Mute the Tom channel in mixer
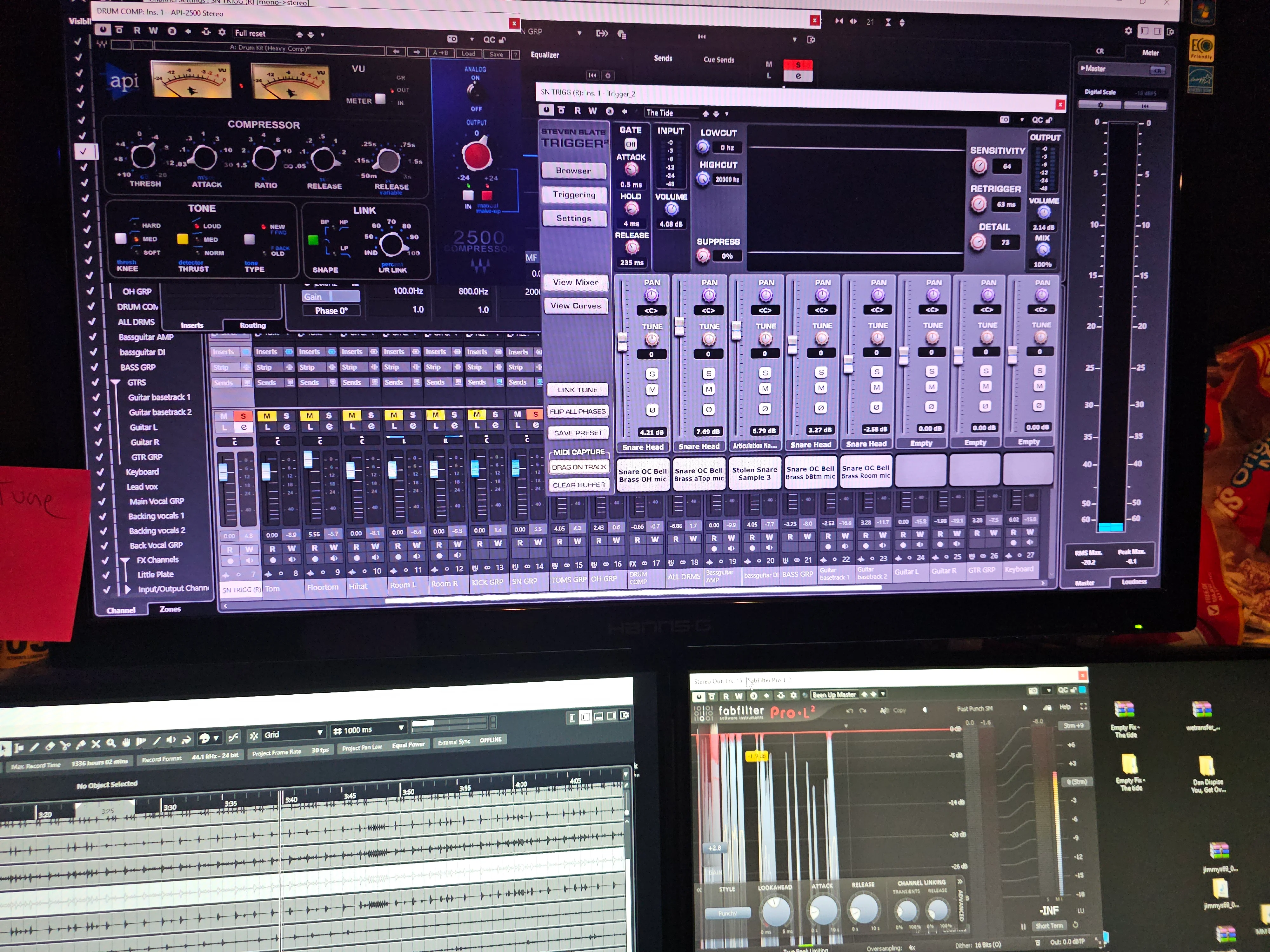Viewport: 1270px width, 952px height. (267, 415)
